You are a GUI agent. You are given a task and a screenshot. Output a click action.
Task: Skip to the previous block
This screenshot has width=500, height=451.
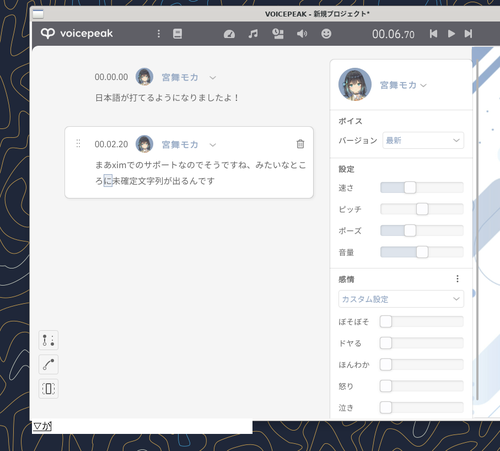click(x=433, y=34)
